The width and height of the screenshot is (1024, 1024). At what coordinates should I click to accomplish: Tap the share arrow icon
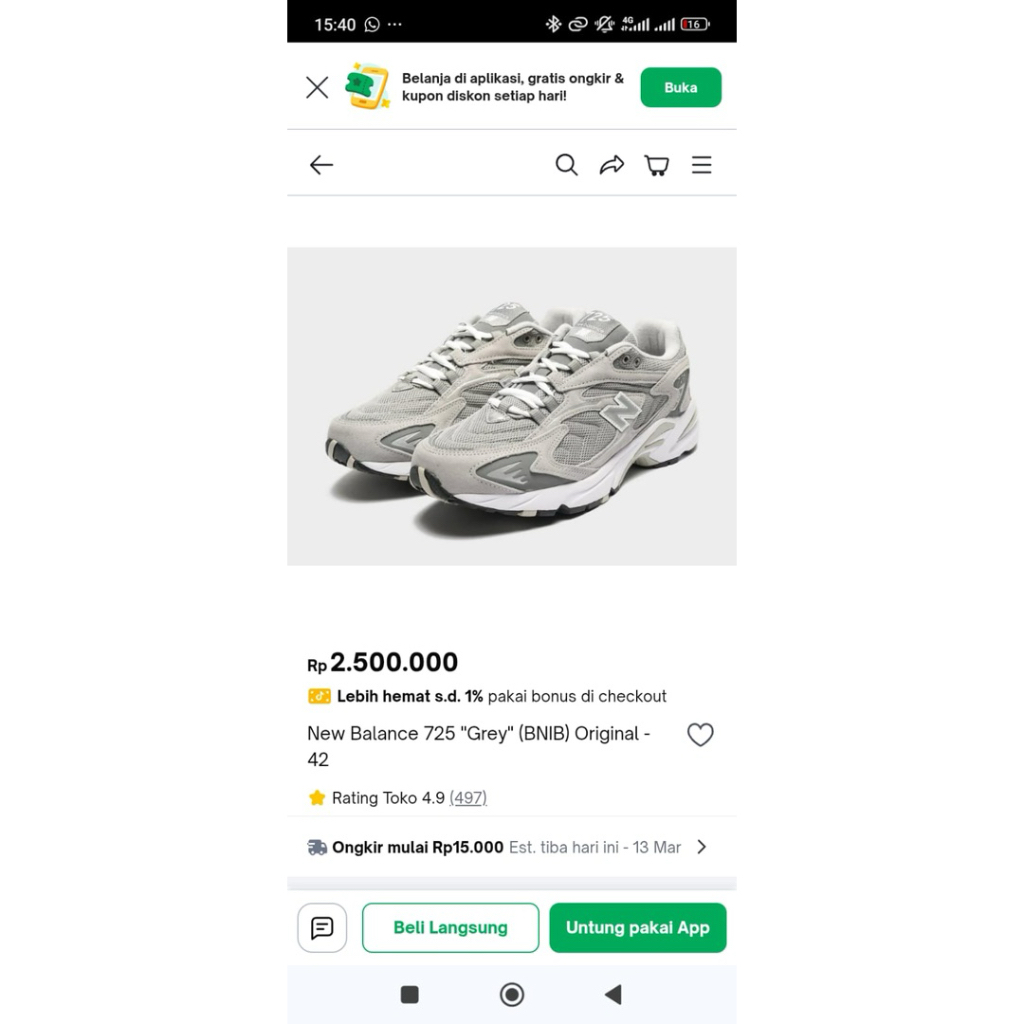612,165
